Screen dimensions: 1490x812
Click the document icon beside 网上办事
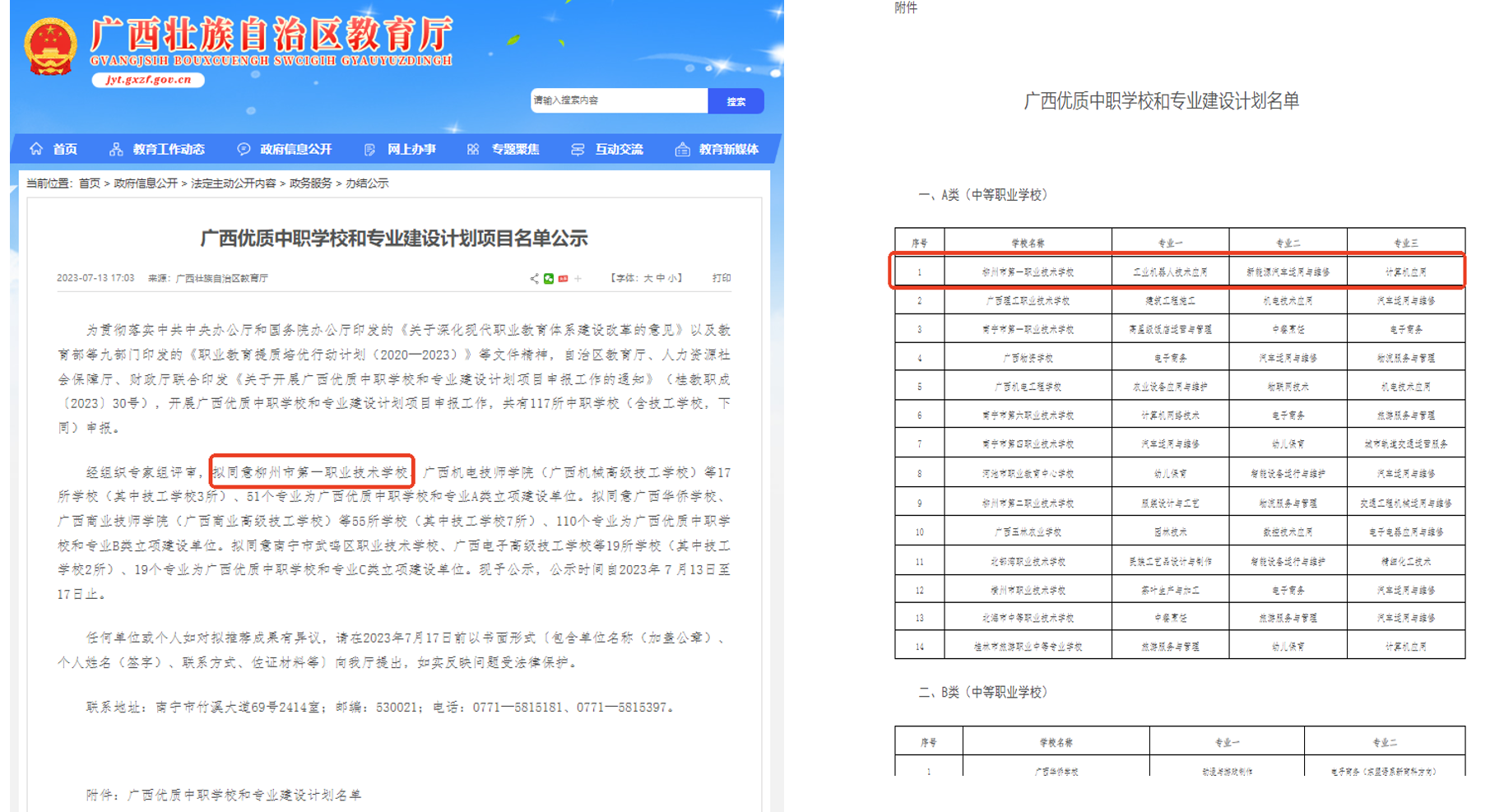pos(370,149)
